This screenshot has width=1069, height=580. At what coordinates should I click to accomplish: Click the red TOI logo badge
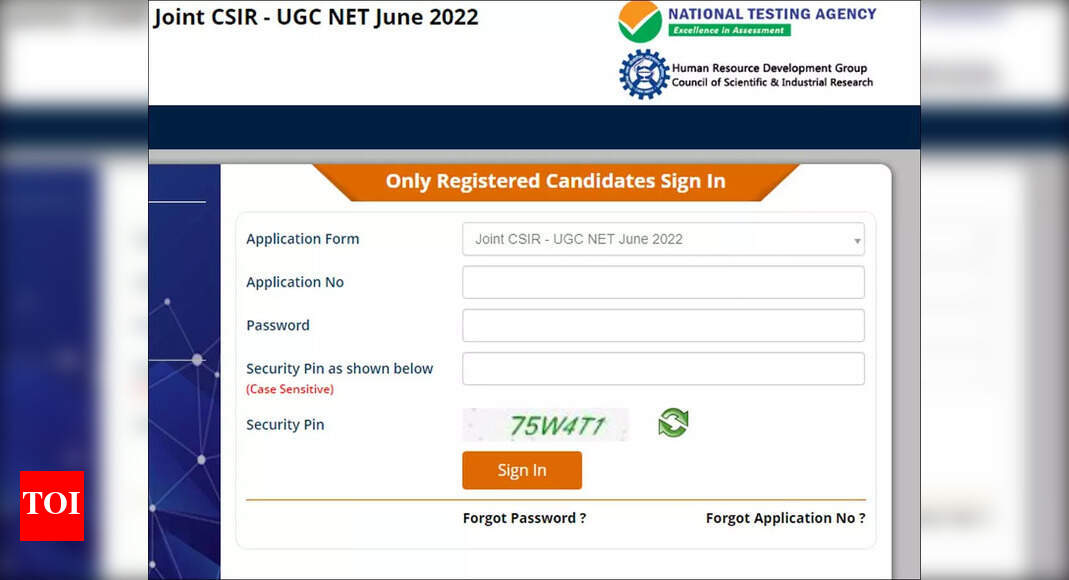pyautogui.click(x=52, y=506)
